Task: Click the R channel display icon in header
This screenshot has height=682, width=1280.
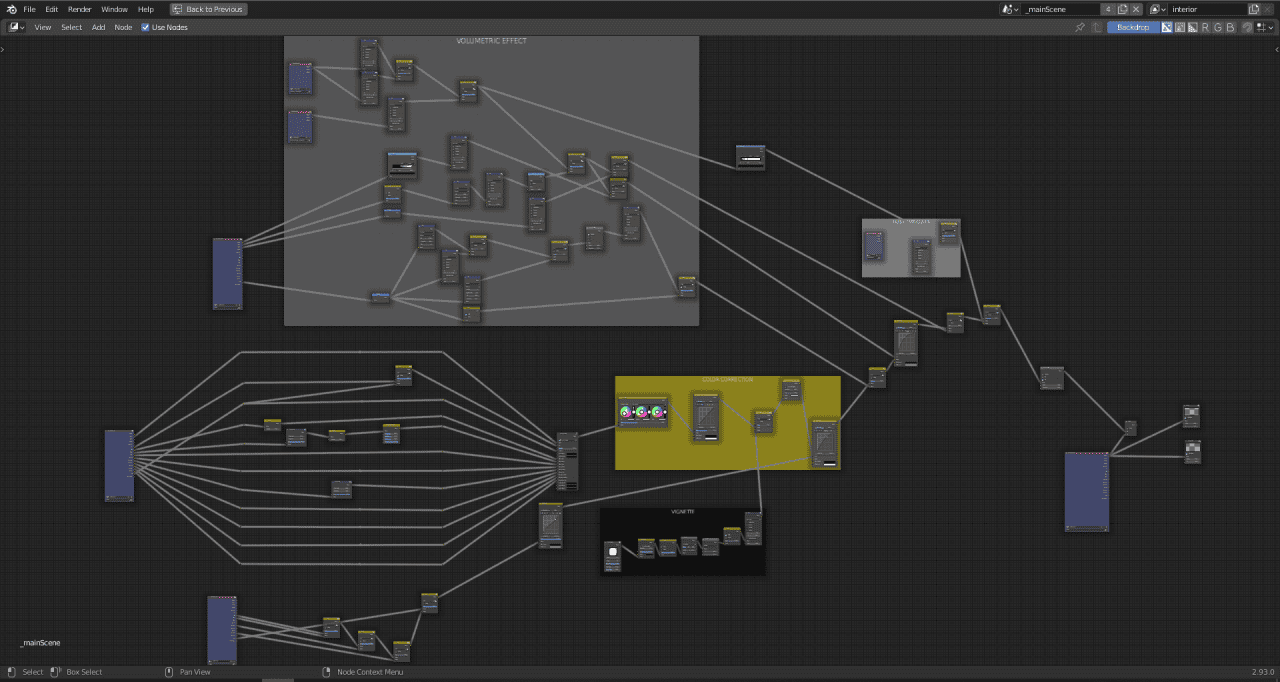Action: (1204, 27)
